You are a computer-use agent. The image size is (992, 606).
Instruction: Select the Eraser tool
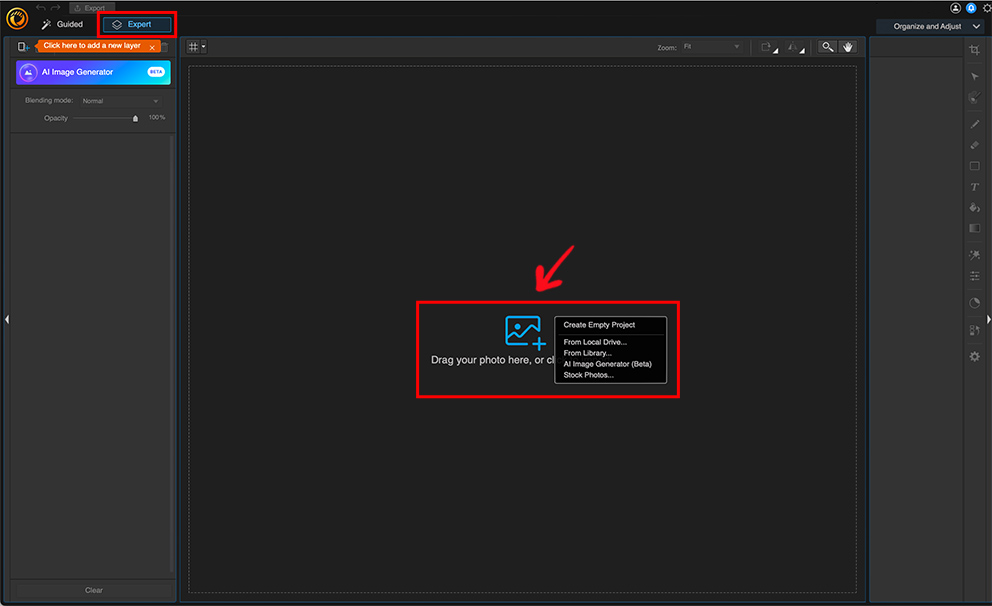coord(974,144)
